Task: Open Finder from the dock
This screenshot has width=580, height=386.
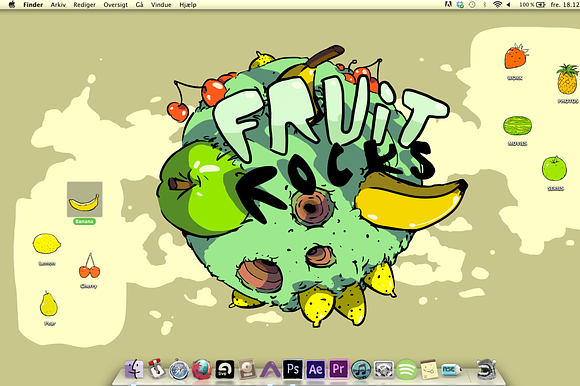Action: [x=134, y=369]
